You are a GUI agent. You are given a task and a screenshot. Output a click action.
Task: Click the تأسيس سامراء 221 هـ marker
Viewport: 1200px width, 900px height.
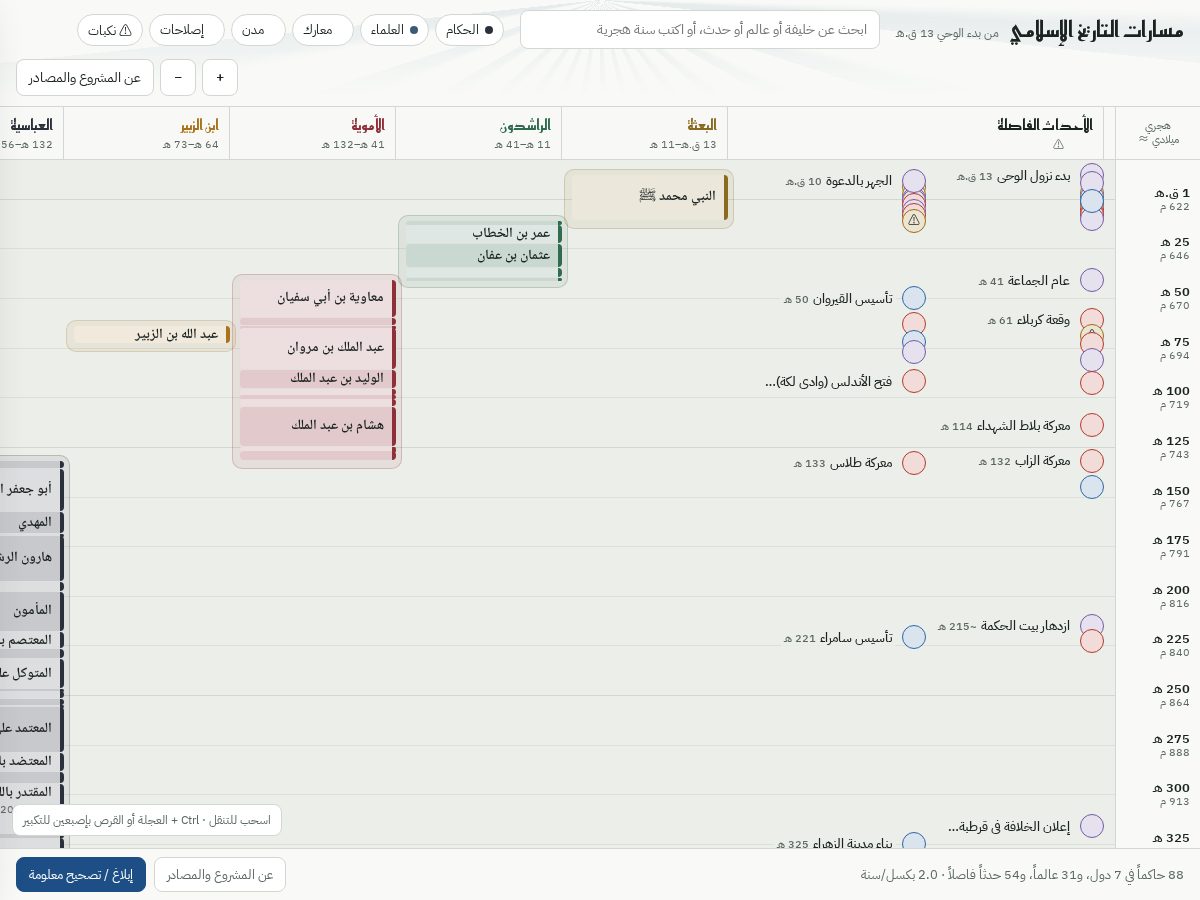914,637
